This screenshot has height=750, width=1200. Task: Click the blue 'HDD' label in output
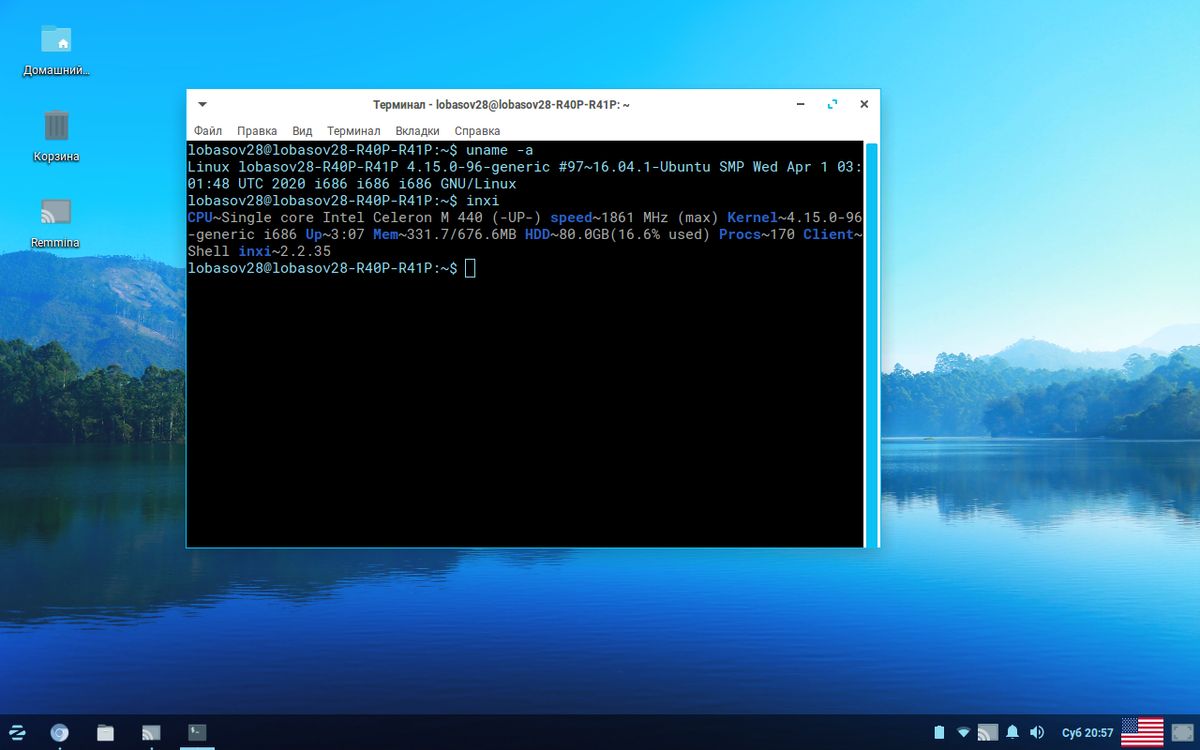[x=537, y=235]
